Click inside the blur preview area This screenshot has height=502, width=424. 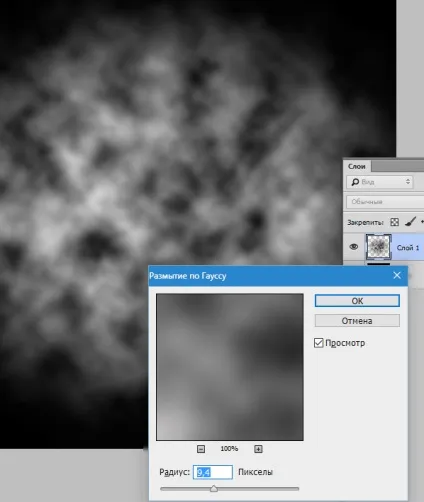[230, 367]
